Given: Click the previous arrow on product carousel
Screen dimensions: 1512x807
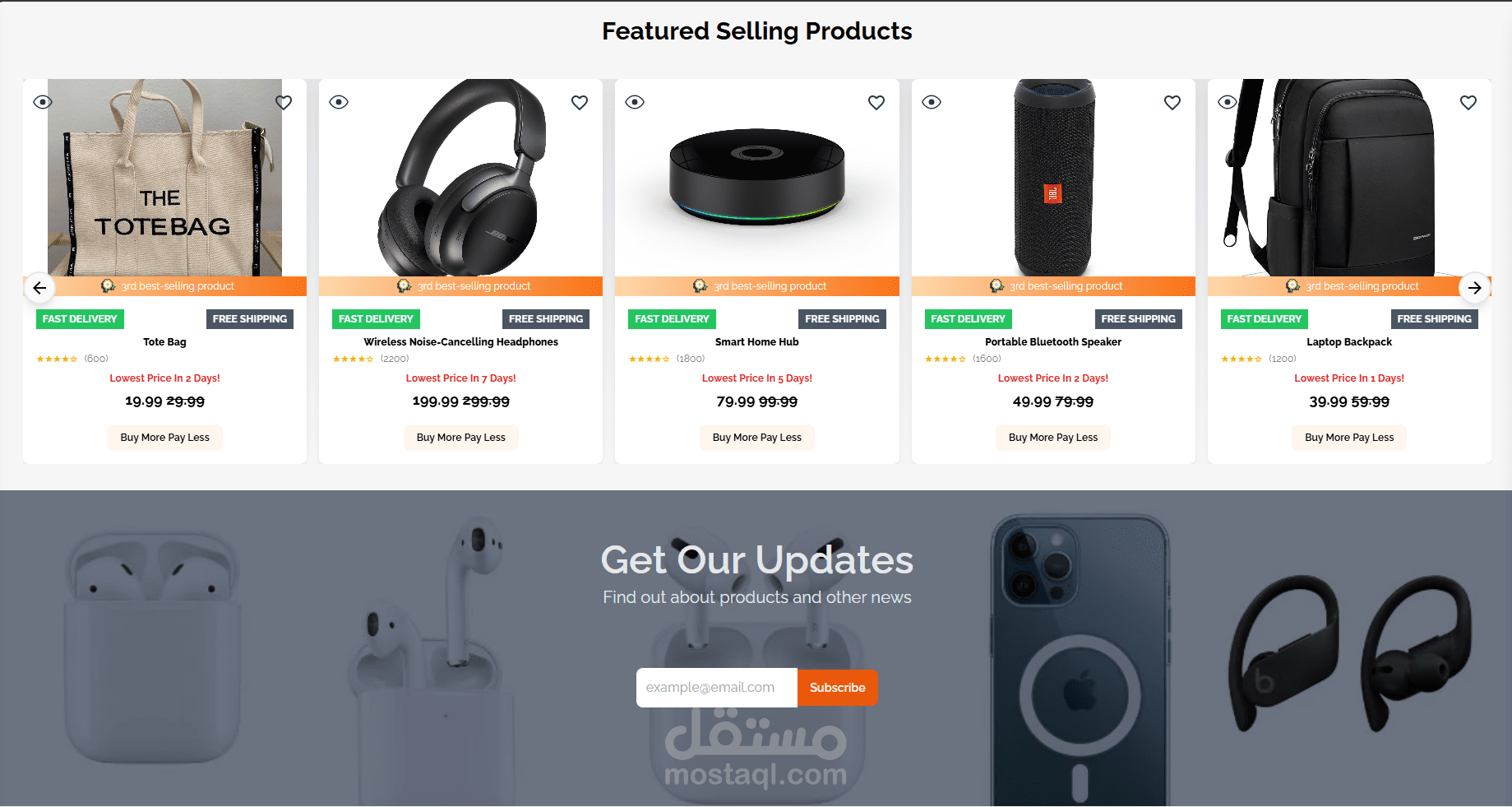Looking at the screenshot, I should coord(39,288).
